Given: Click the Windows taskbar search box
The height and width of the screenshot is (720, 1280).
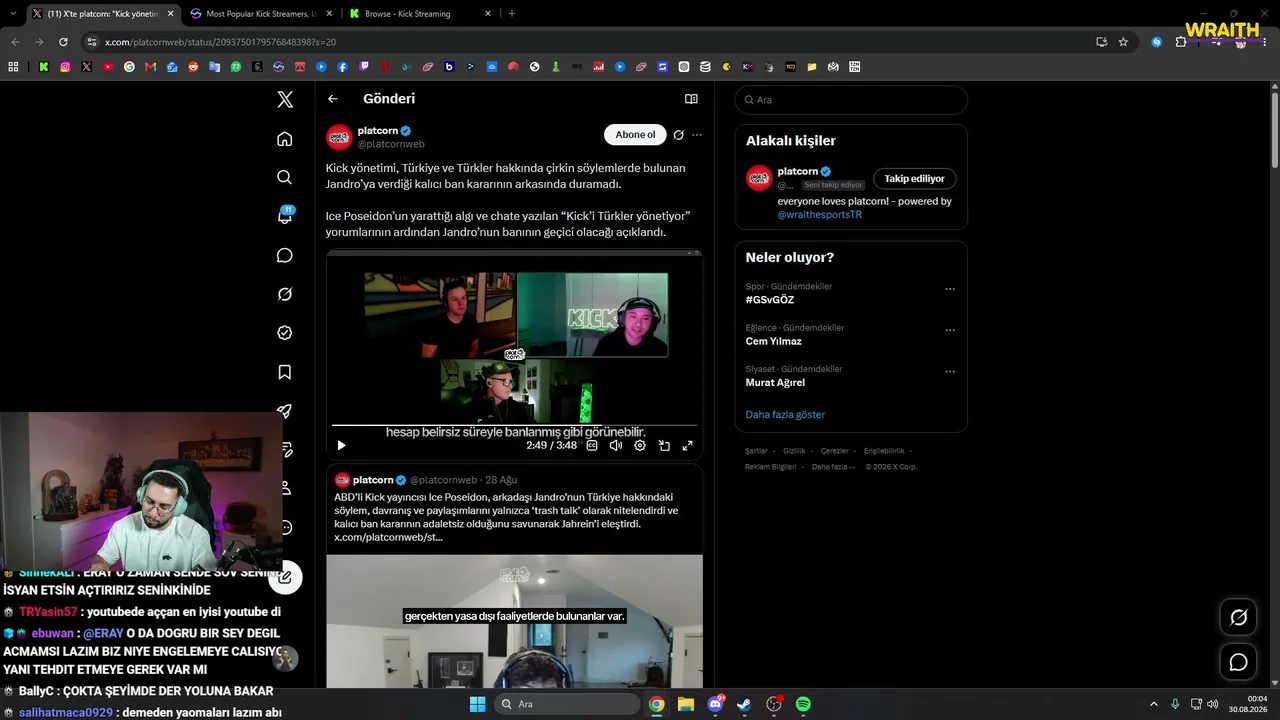Looking at the screenshot, I should [567, 704].
